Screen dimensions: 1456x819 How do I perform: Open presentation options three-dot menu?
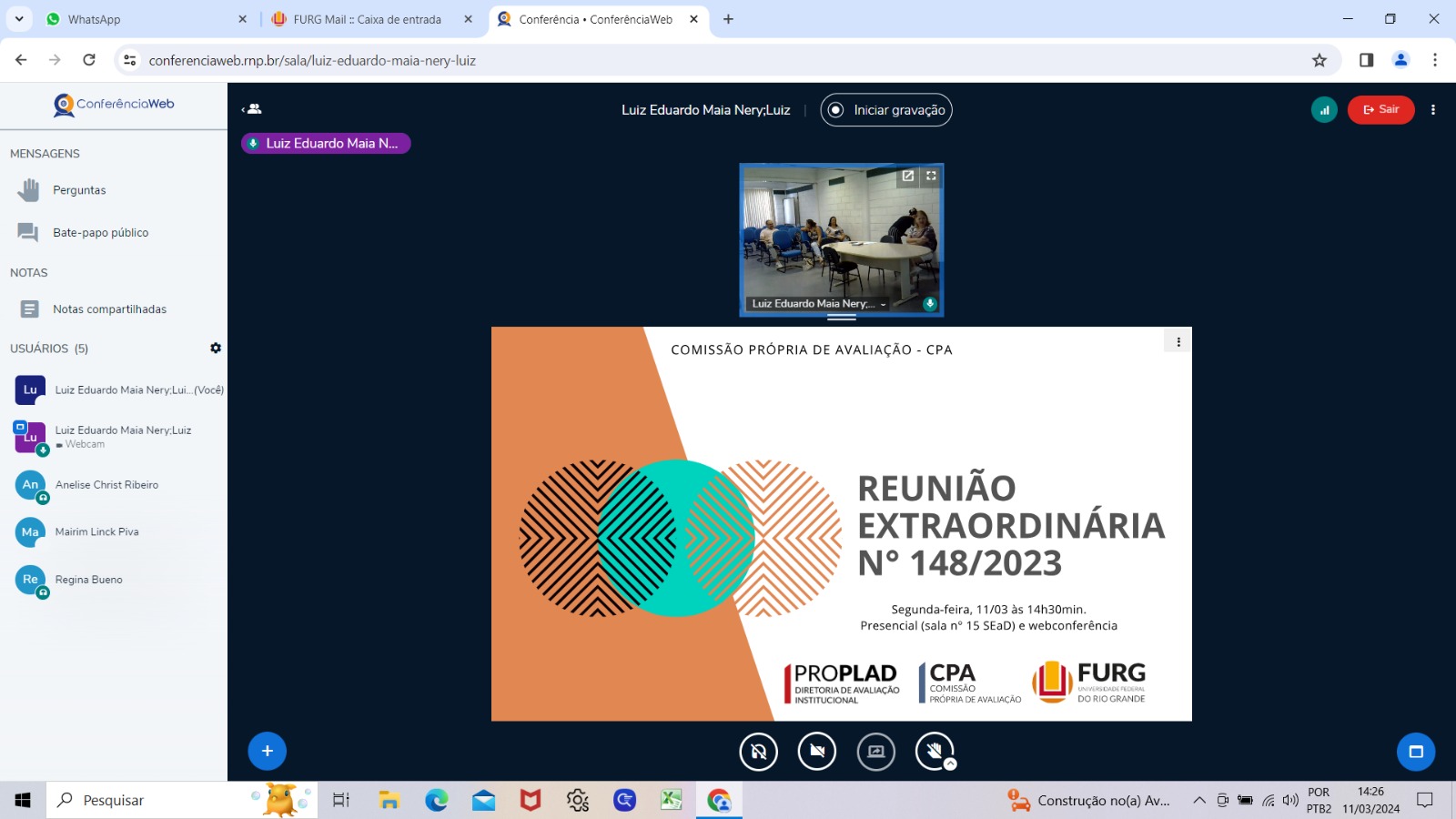[1178, 342]
